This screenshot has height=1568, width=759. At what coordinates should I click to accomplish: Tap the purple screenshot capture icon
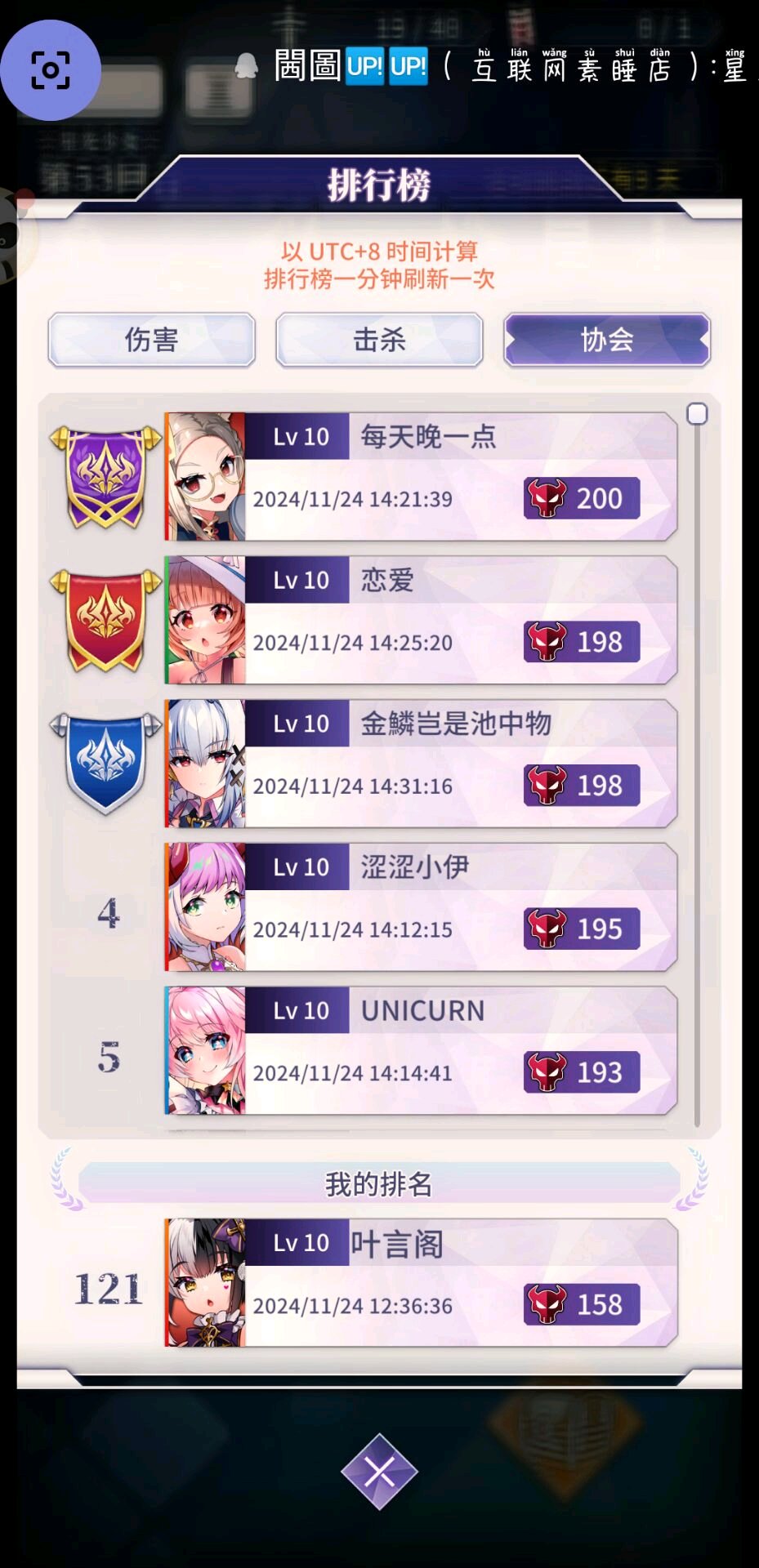[x=51, y=70]
